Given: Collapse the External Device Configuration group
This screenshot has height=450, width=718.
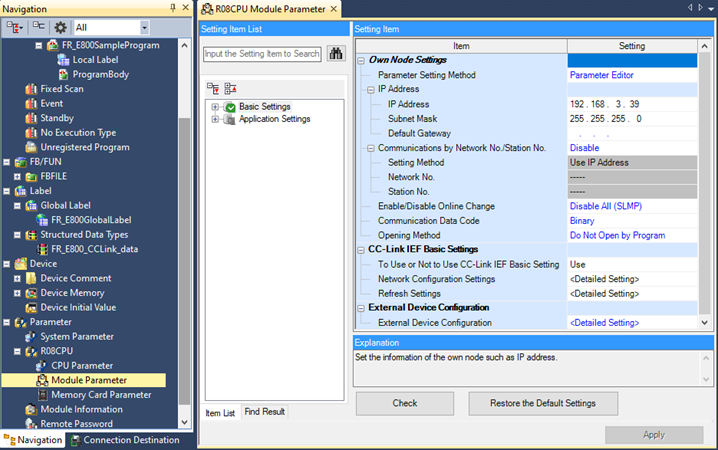Looking at the screenshot, I should (x=361, y=308).
